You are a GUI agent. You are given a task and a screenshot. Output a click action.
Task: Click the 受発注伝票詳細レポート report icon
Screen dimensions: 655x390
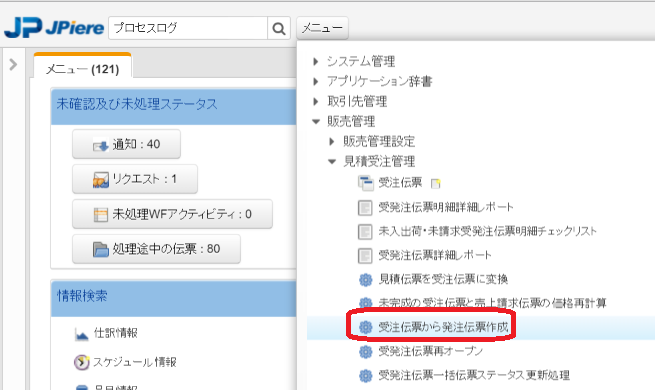(365, 256)
